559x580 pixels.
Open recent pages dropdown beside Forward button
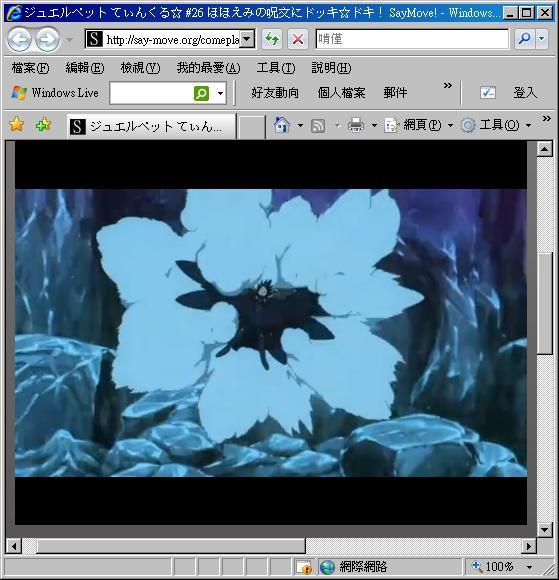click(69, 39)
